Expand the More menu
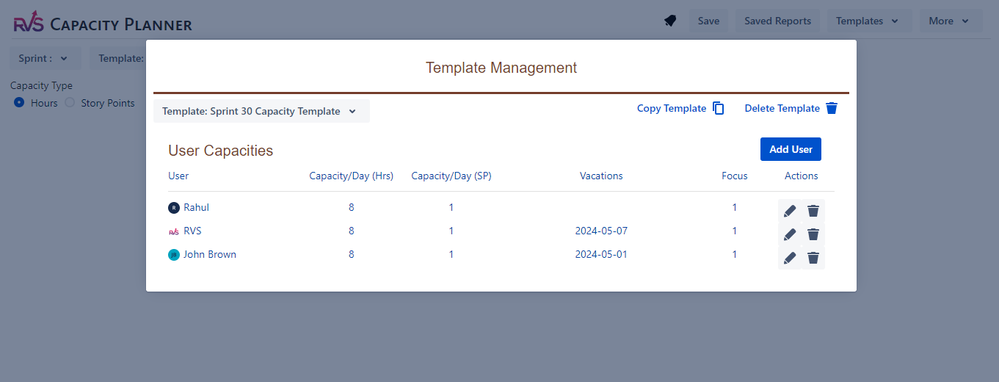The height and width of the screenshot is (382, 999). coord(952,21)
